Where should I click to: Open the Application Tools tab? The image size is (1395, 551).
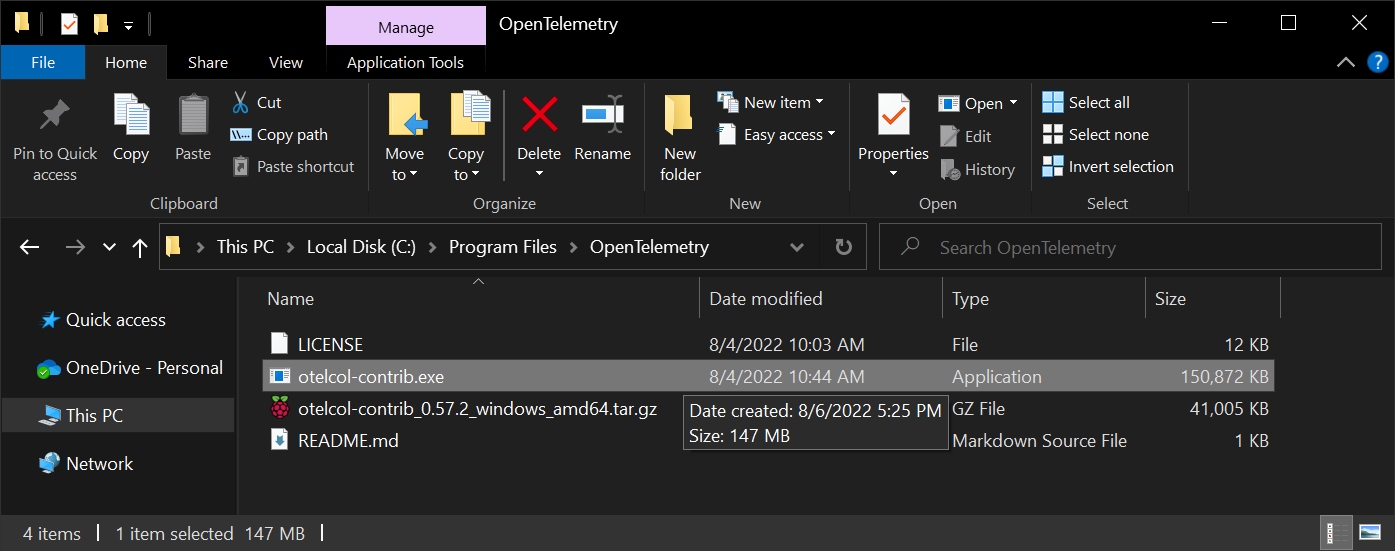pos(405,62)
